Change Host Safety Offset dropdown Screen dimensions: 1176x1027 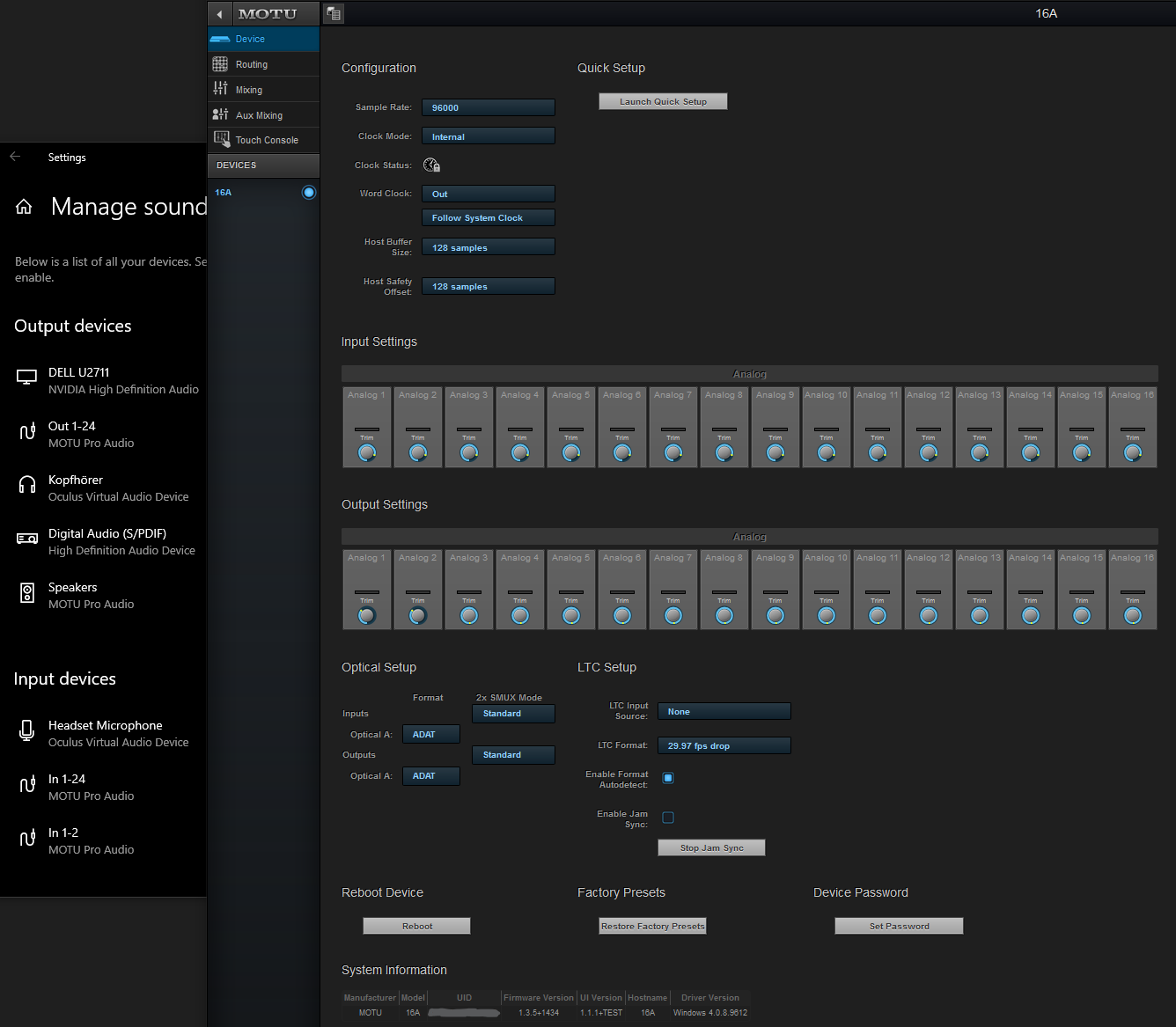click(x=489, y=286)
